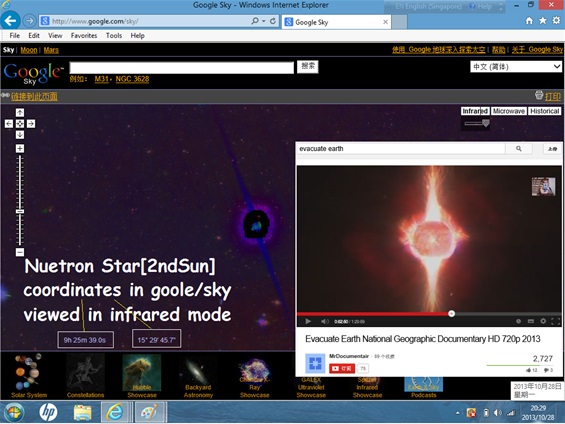Viewport: 565px width, 424px height.
Task: Refresh the page in address bar
Action: (x=273, y=21)
